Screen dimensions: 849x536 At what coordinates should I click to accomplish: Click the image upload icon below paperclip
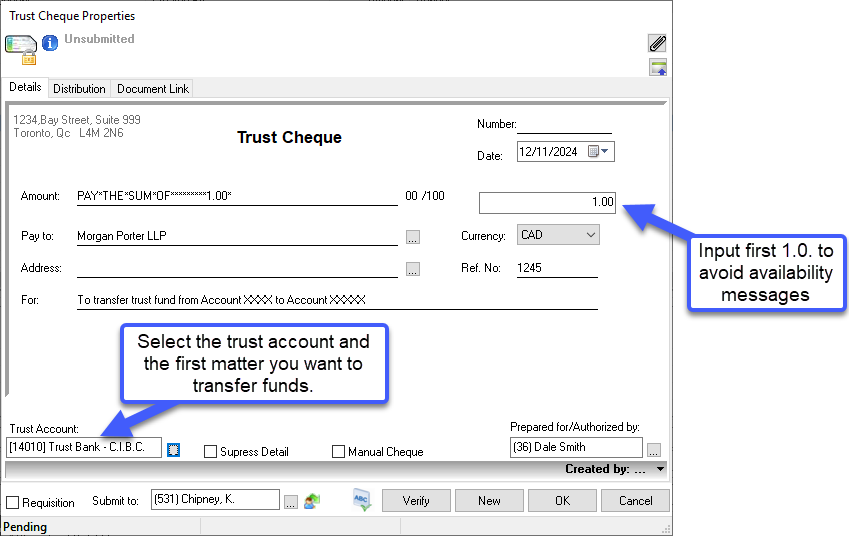(658, 68)
